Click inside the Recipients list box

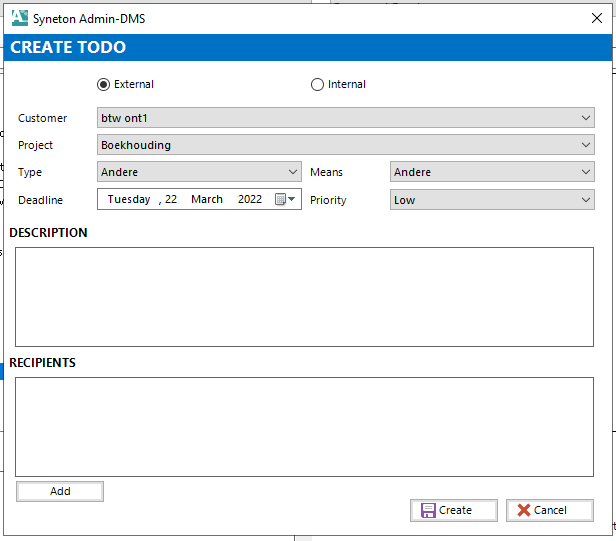point(304,425)
